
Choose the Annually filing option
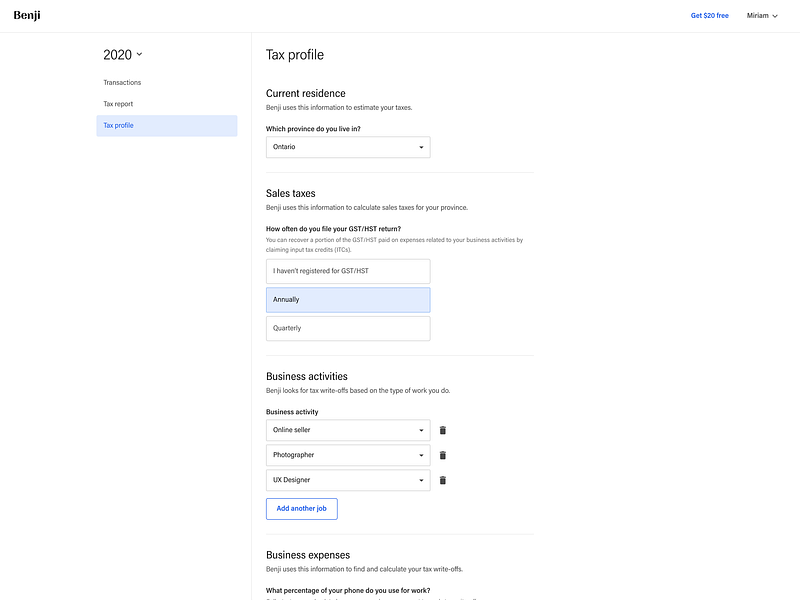click(348, 299)
